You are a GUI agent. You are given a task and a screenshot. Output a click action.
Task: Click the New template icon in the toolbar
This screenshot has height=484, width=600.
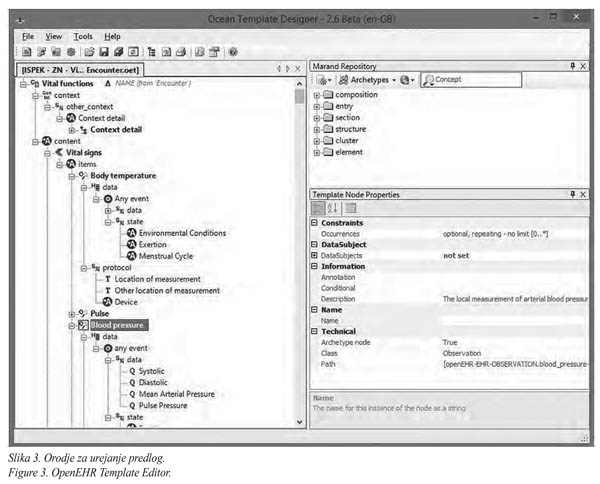27,52
